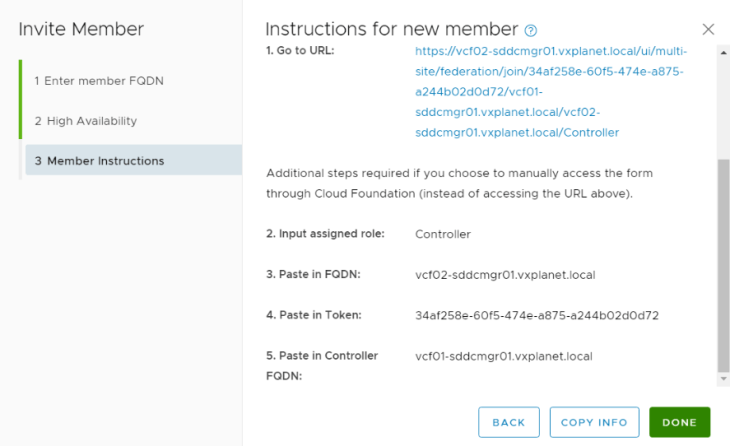
Task: Click the vertical scrollbar thumb
Action: 723,265
